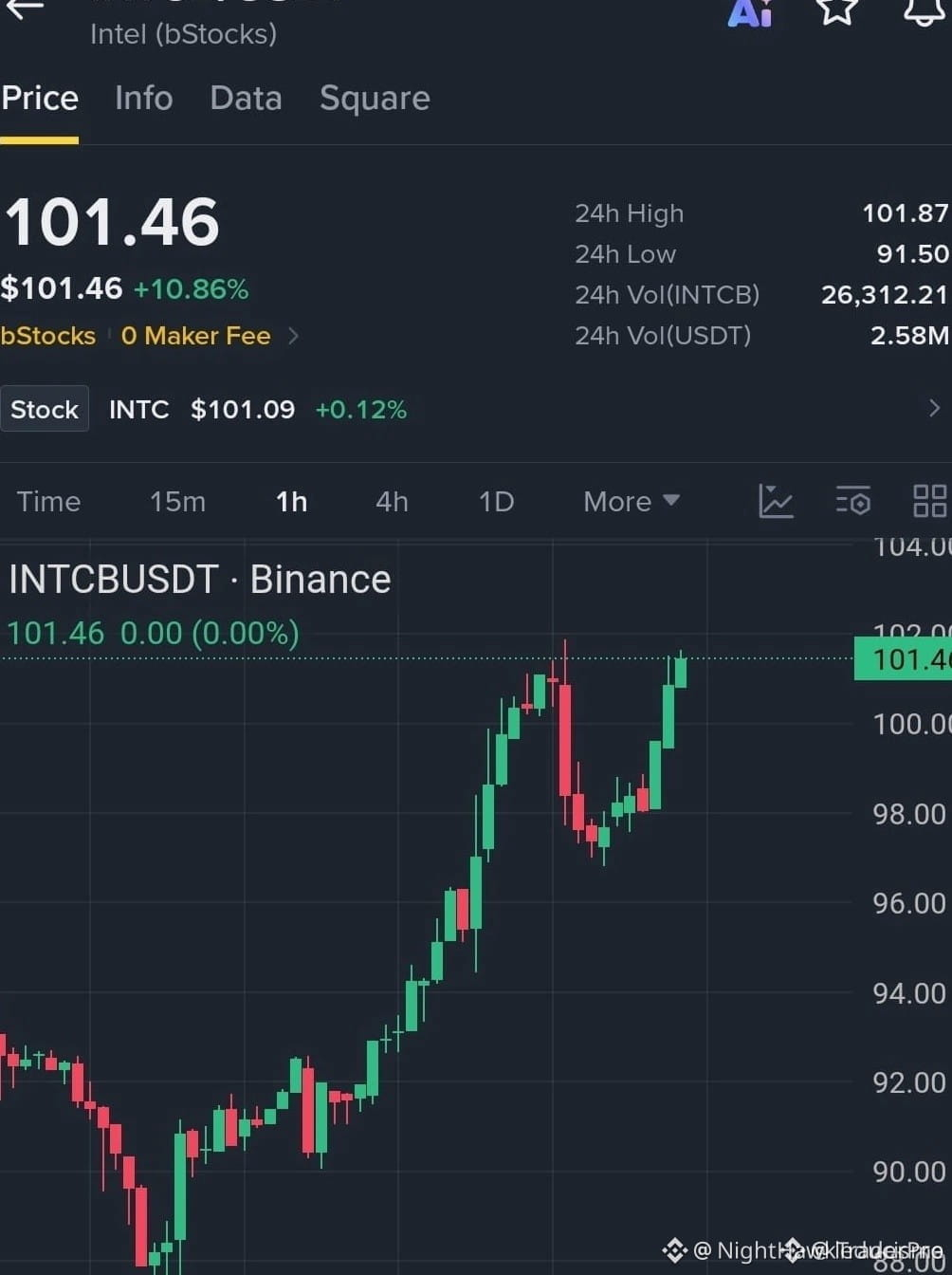
Task: Switch to the Square tab
Action: pos(375,99)
